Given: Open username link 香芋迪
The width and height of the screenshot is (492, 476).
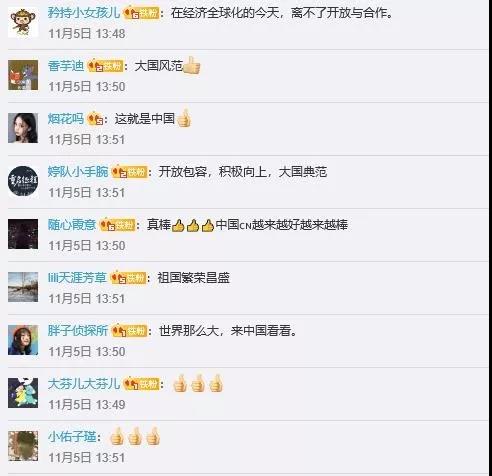Looking at the screenshot, I should coord(66,66).
